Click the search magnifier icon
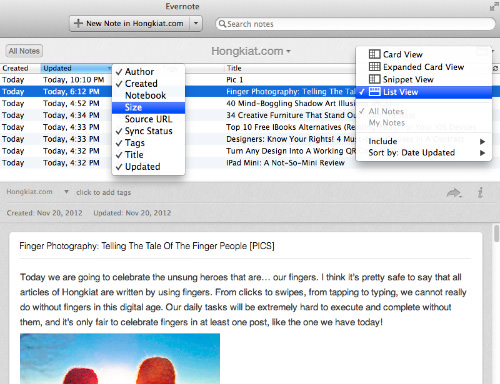 tap(222, 24)
